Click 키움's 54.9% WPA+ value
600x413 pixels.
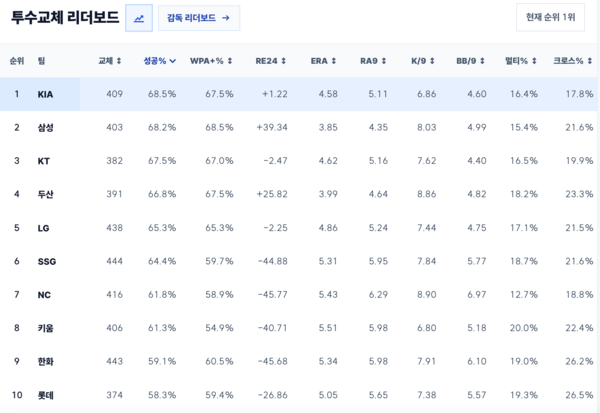(x=219, y=328)
